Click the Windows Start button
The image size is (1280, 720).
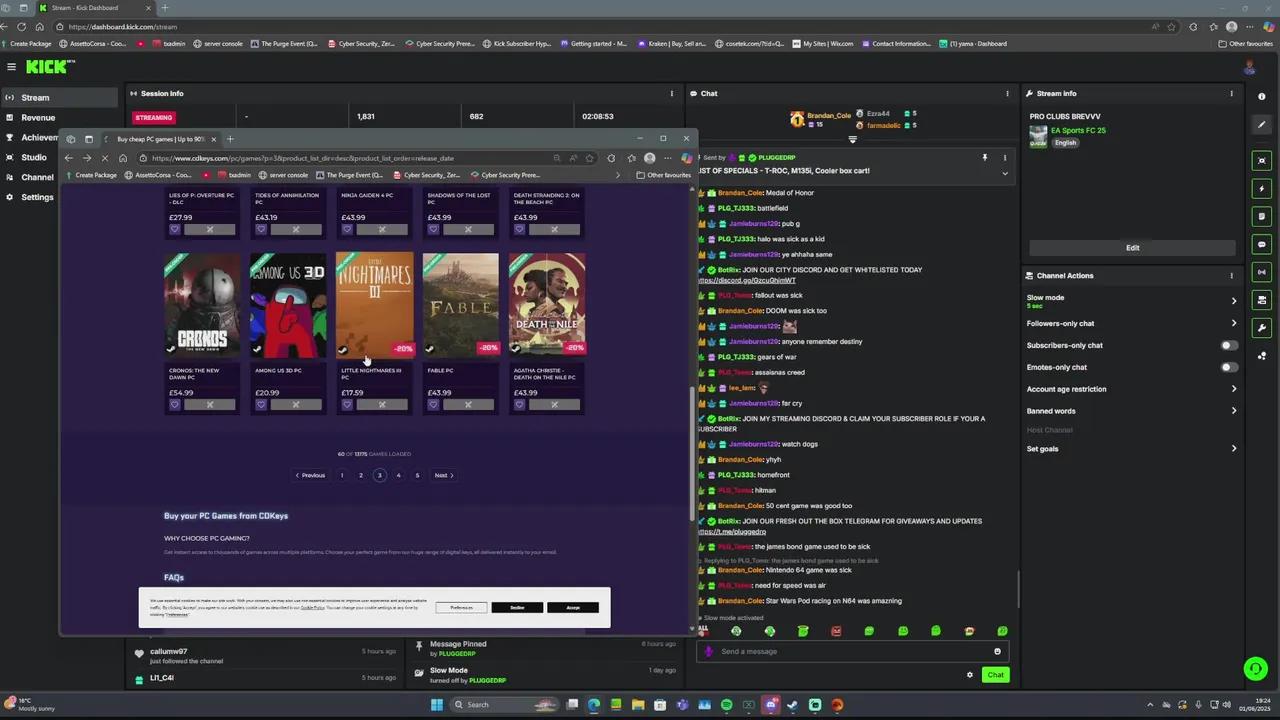point(437,705)
